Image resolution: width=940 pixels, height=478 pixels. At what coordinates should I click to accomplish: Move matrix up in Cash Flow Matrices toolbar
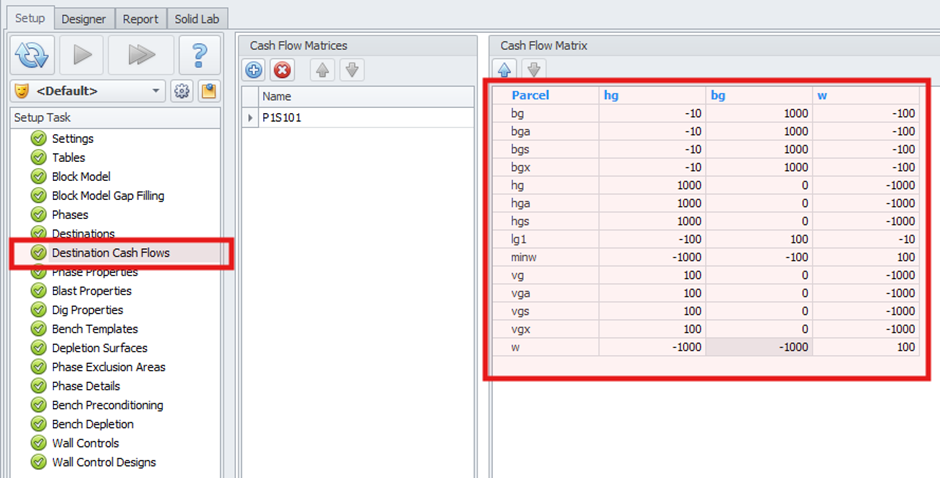point(324,70)
